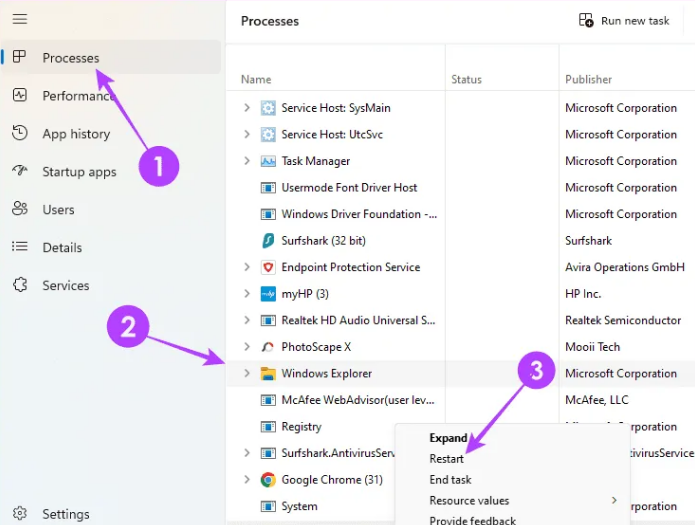Click the Realtek Semiconductor publisher cell
Viewport: 695px width, 525px height.
623,320
